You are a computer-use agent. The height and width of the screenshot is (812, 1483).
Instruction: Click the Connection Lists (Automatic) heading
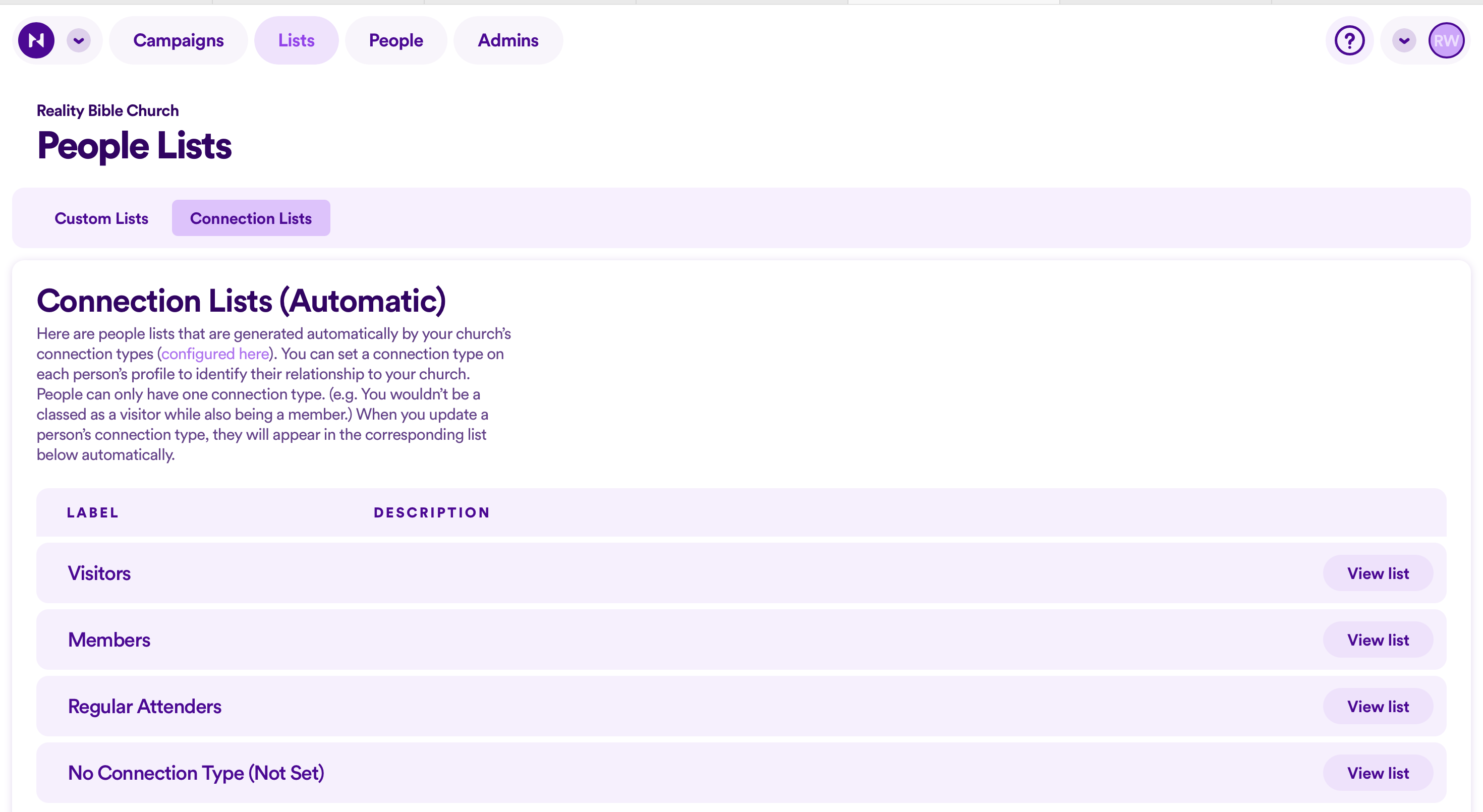coord(241,301)
